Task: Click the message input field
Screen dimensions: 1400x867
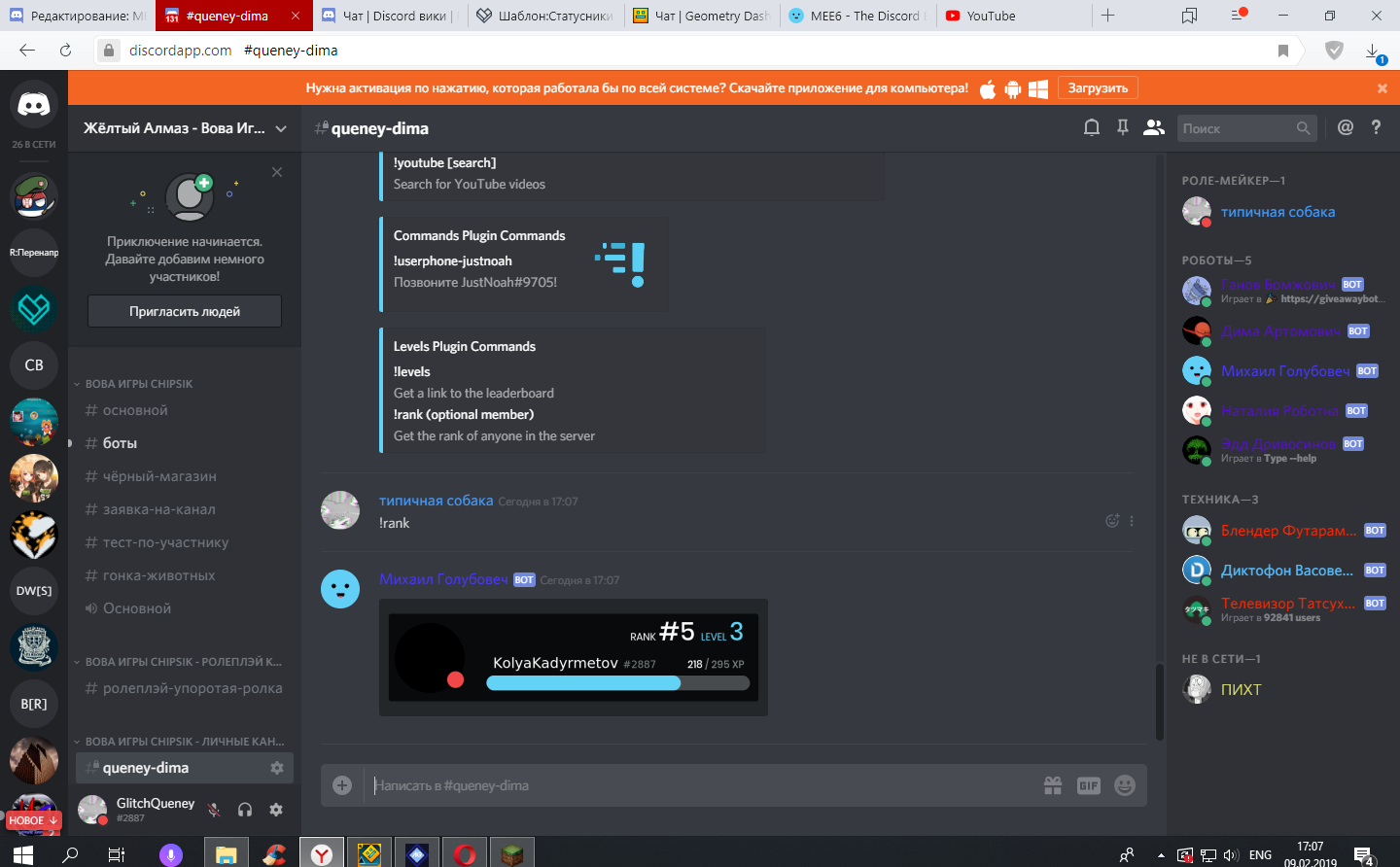Action: 681,784
